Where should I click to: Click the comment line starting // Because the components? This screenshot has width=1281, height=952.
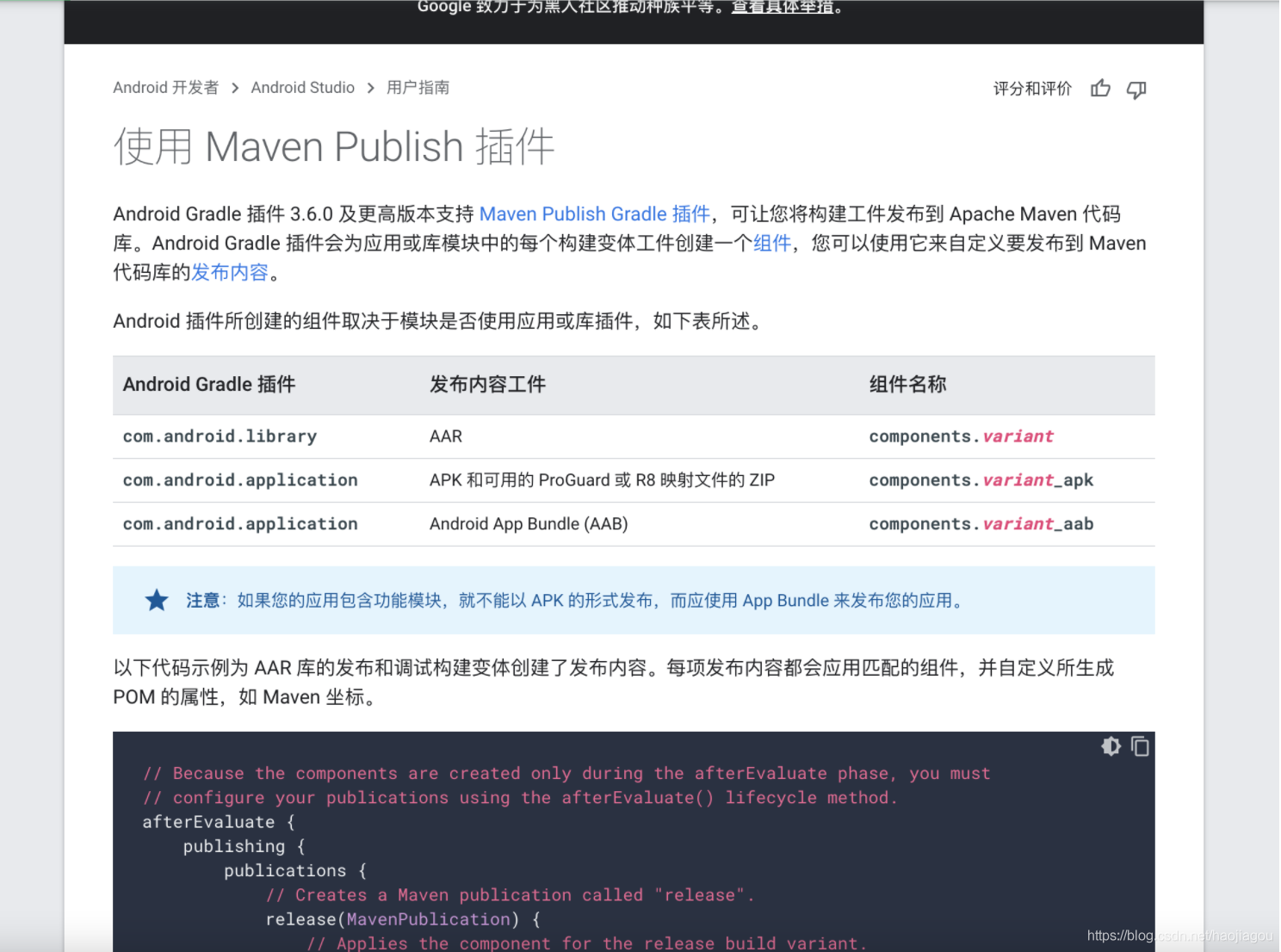[566, 774]
